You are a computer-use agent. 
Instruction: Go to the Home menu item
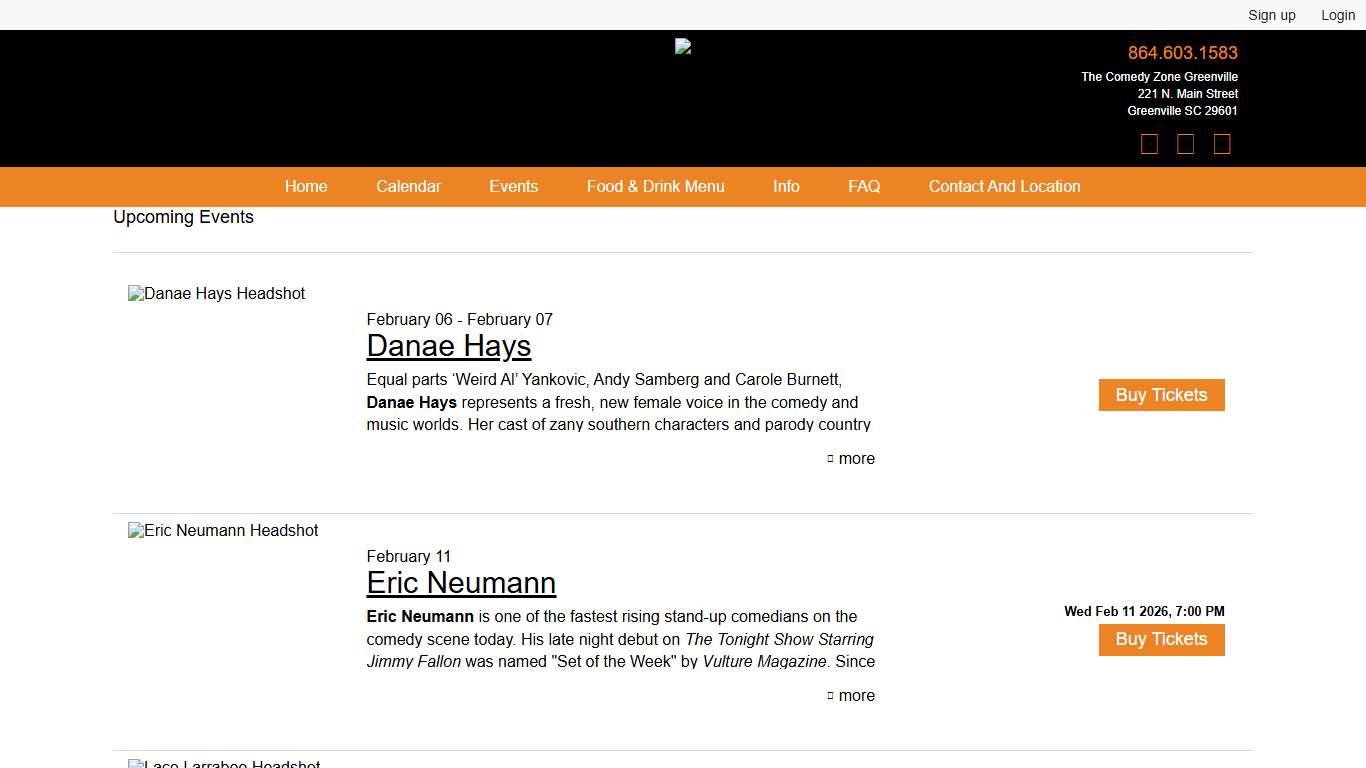point(306,187)
